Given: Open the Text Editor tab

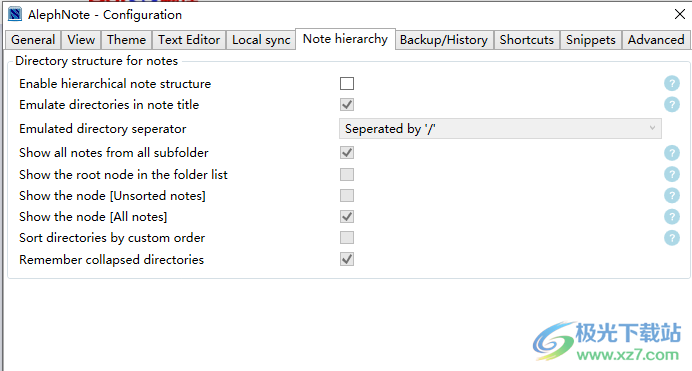Looking at the screenshot, I should [189, 40].
